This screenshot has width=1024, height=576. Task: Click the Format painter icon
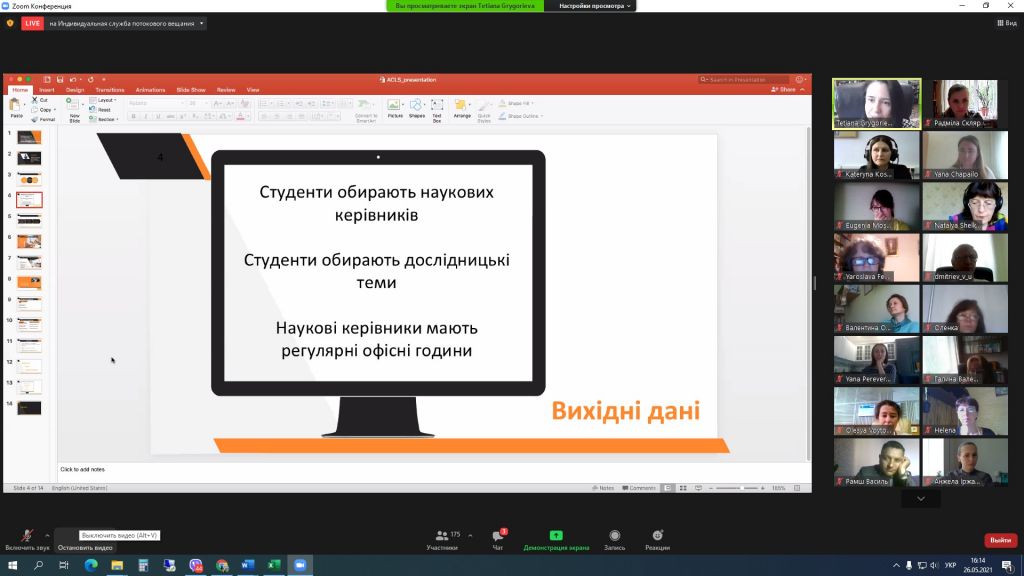pyautogui.click(x=35, y=120)
